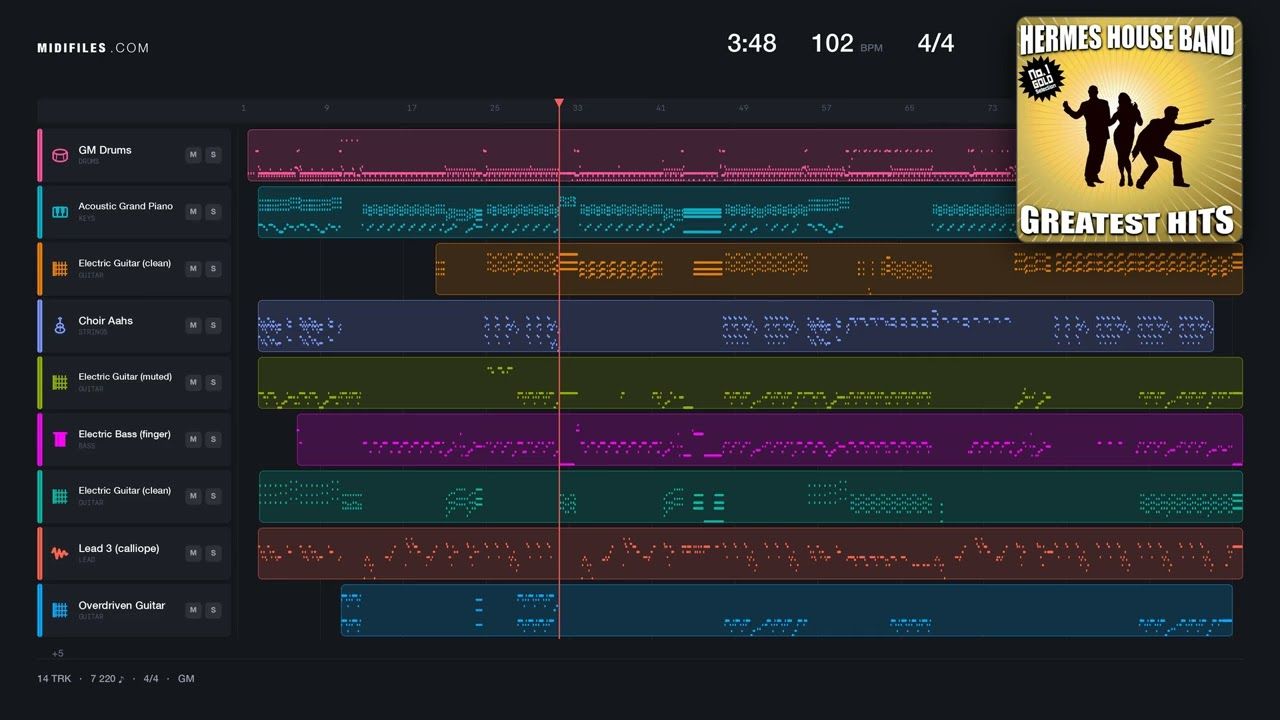Mute the orange Electric Guitar (clean) track
Viewport: 1280px width, 720px height.
[193, 269]
